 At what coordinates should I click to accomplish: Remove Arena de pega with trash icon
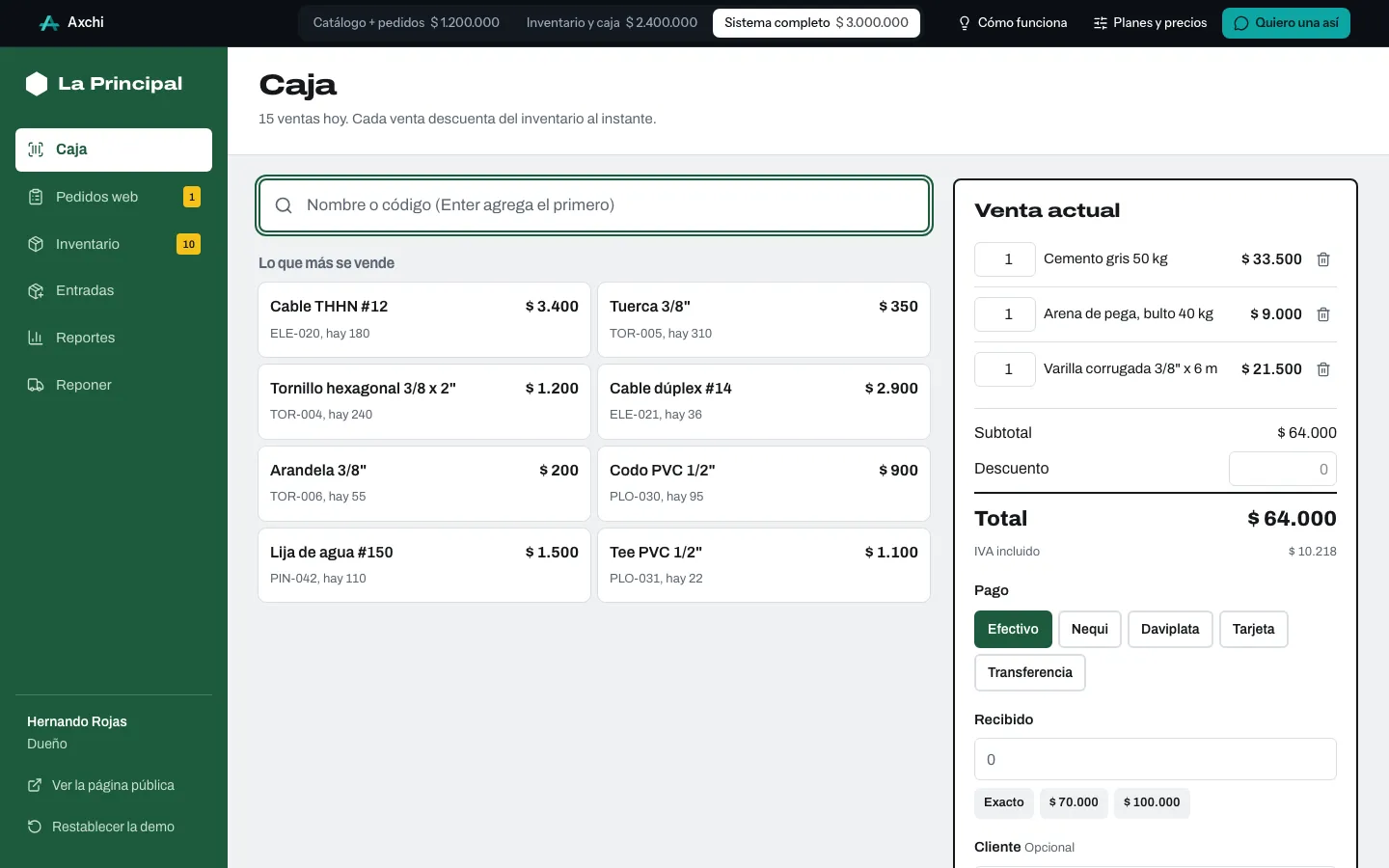1323,314
